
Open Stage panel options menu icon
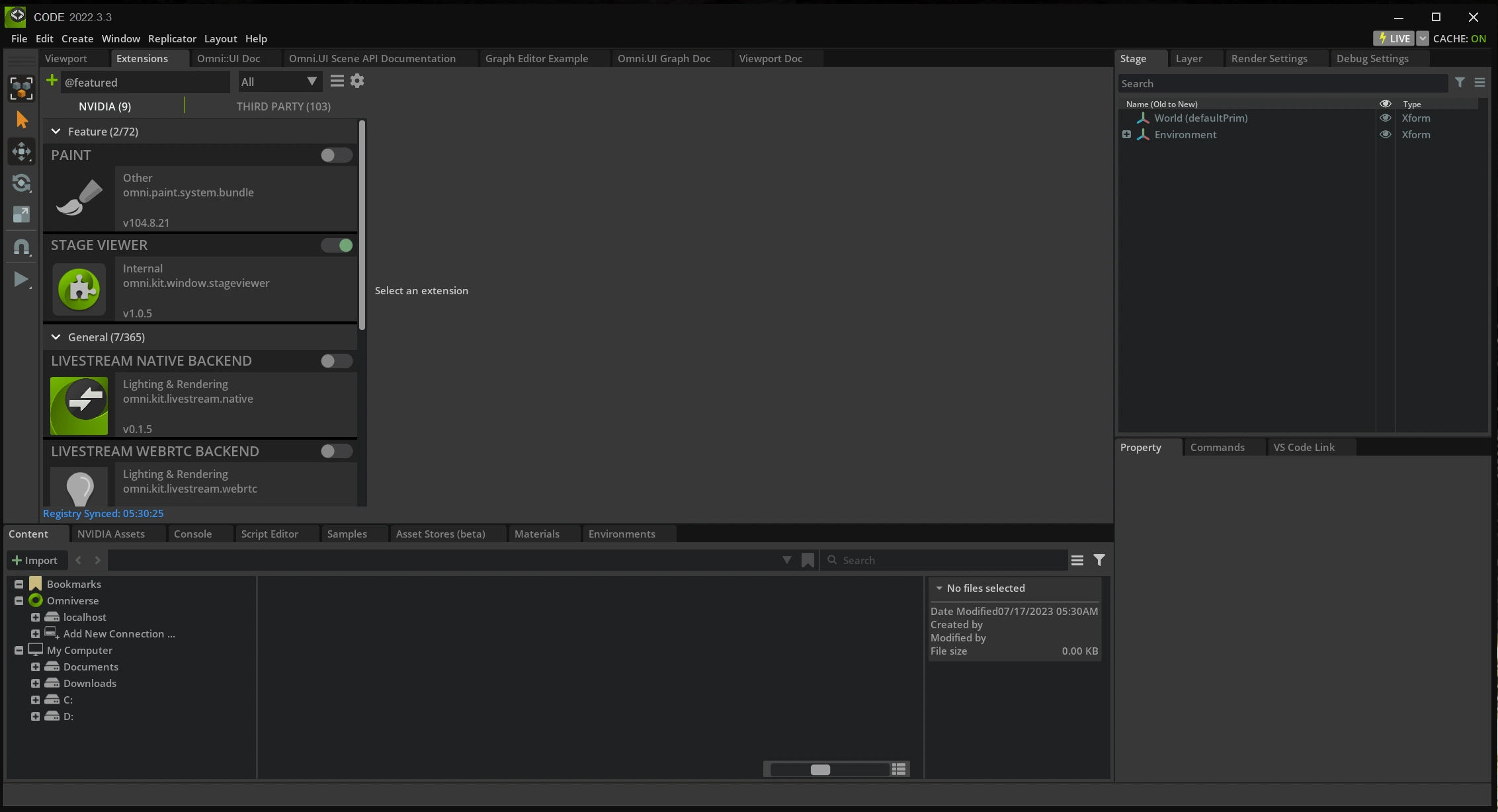tap(1479, 83)
